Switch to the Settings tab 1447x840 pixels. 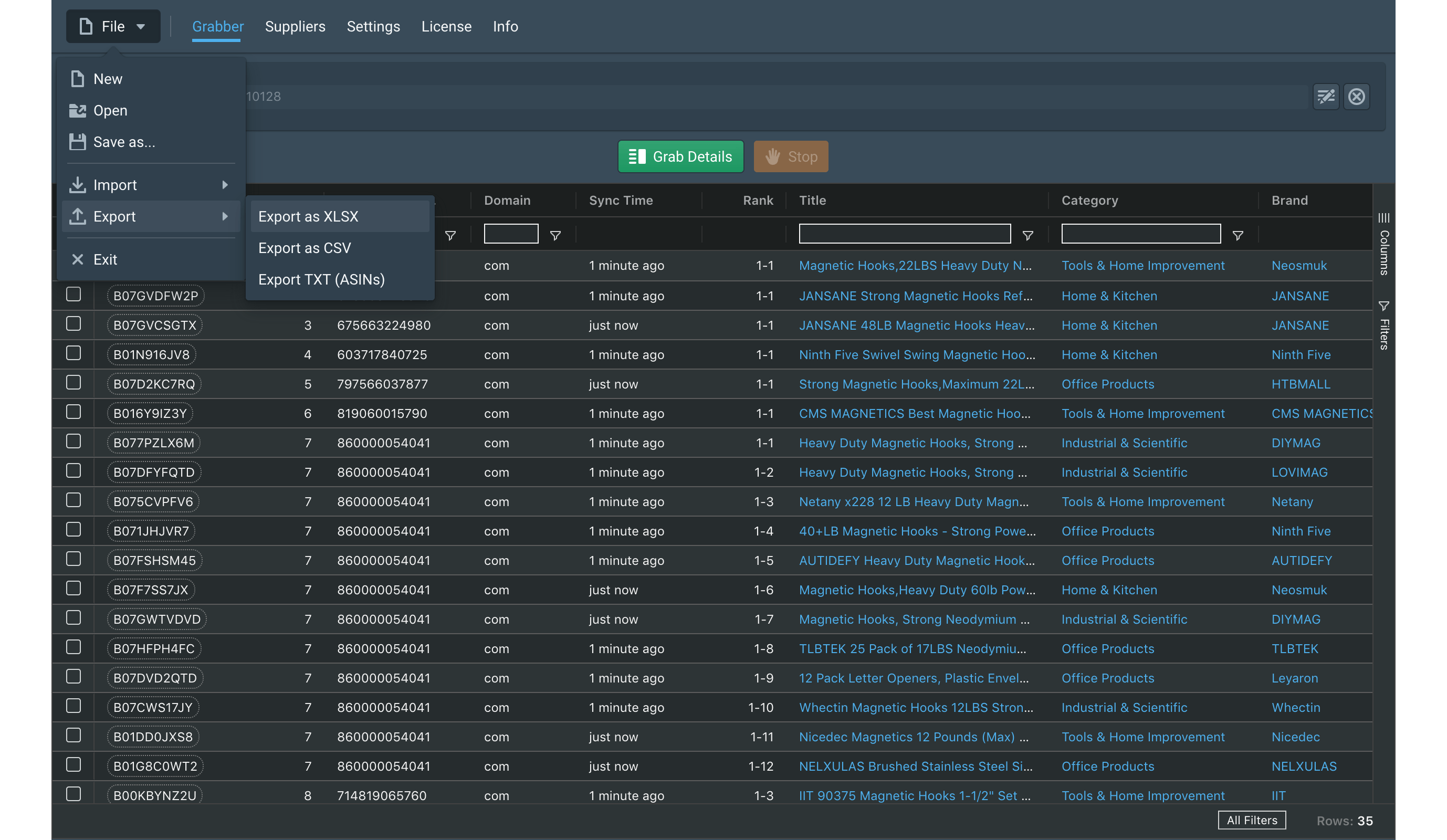click(x=373, y=26)
